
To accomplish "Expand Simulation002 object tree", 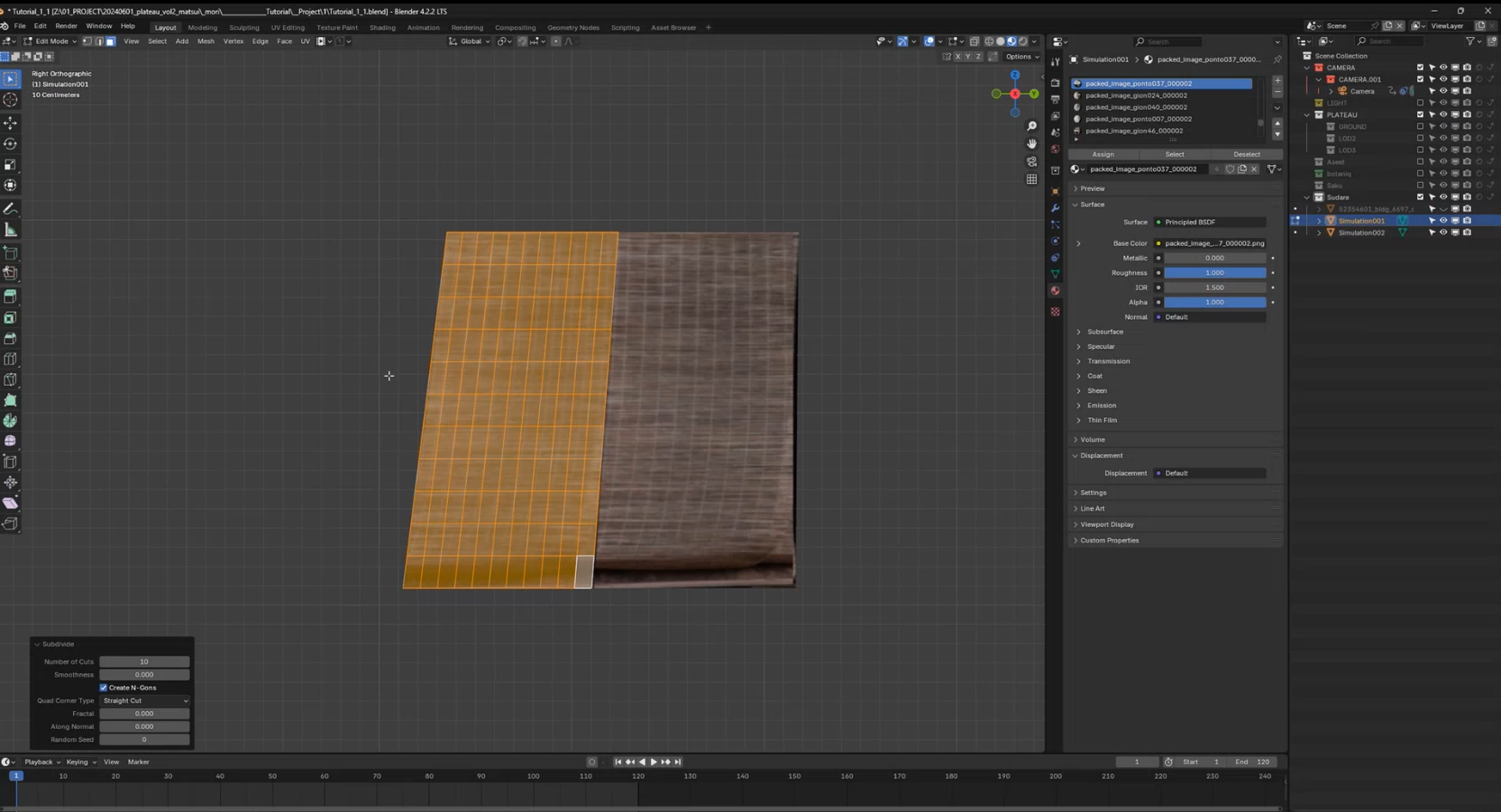I will 1319,233.
